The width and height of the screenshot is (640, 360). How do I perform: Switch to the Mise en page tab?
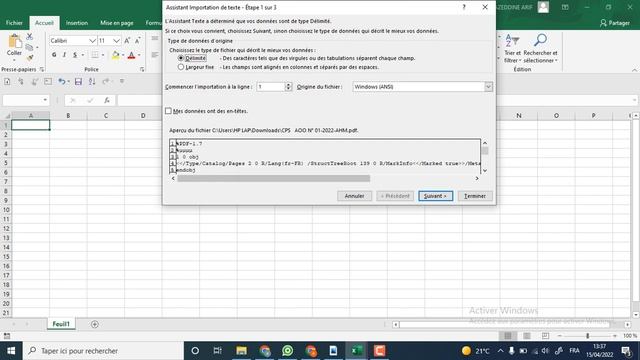[117, 23]
